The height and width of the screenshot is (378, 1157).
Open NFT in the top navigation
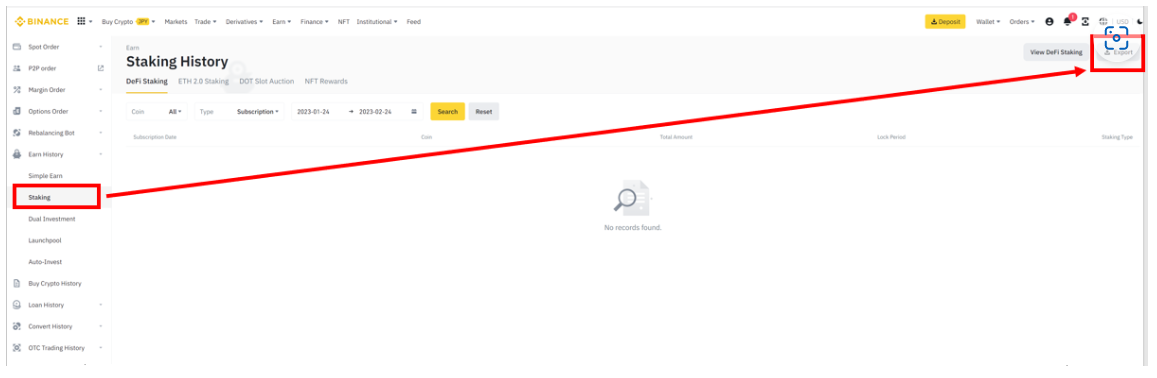pos(343,21)
